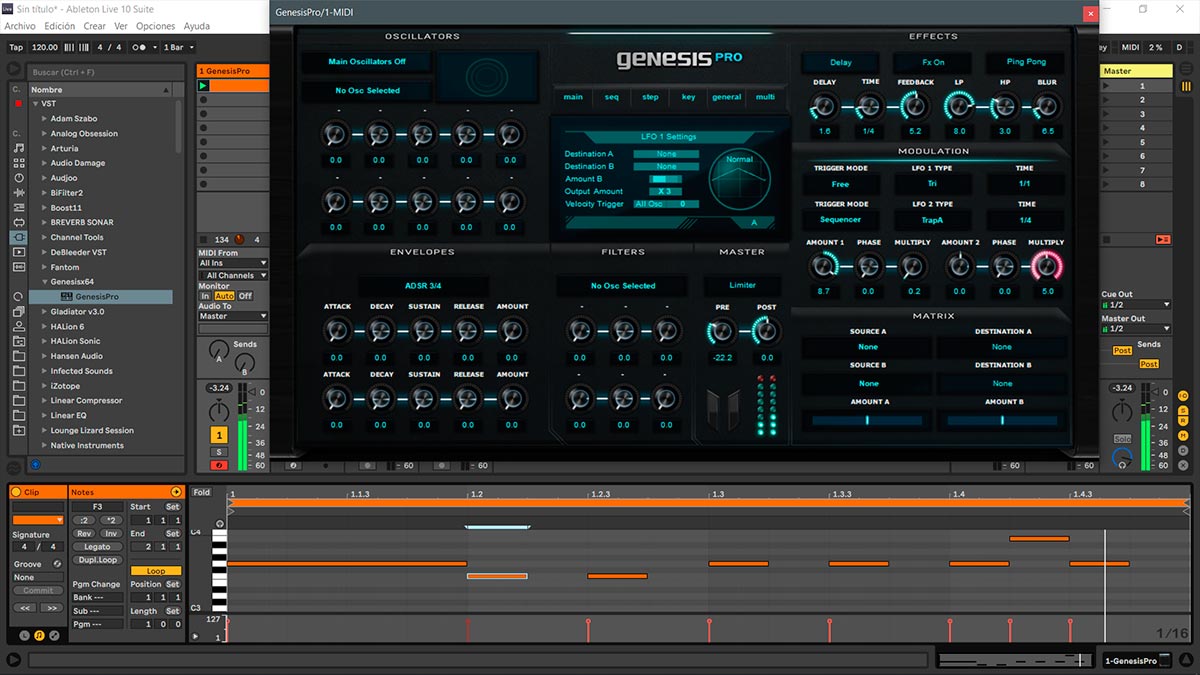This screenshot has height=675, width=1200.
Task: Click the Set button next to Start
Action: [173, 507]
